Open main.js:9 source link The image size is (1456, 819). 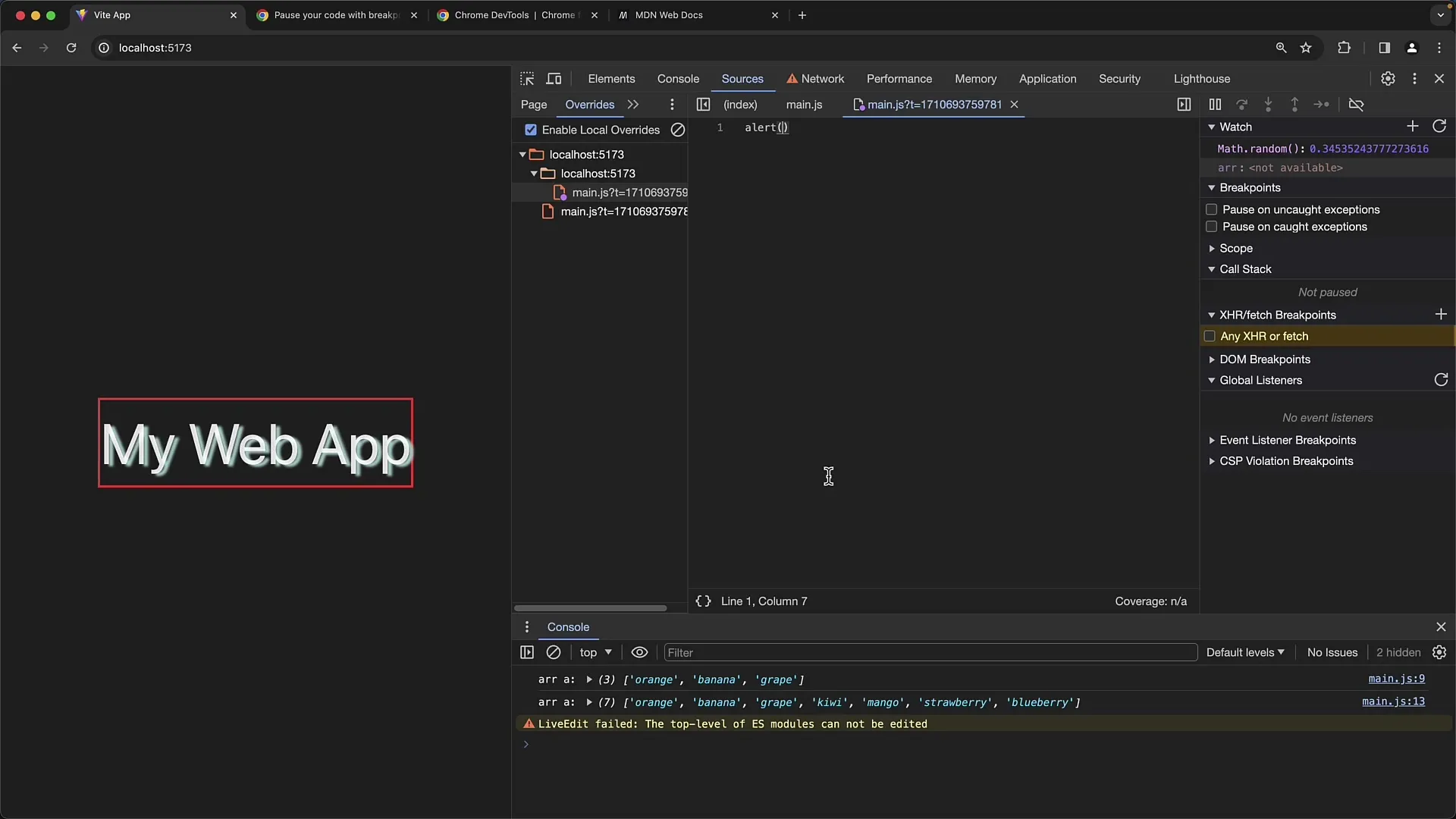pyautogui.click(x=1396, y=679)
